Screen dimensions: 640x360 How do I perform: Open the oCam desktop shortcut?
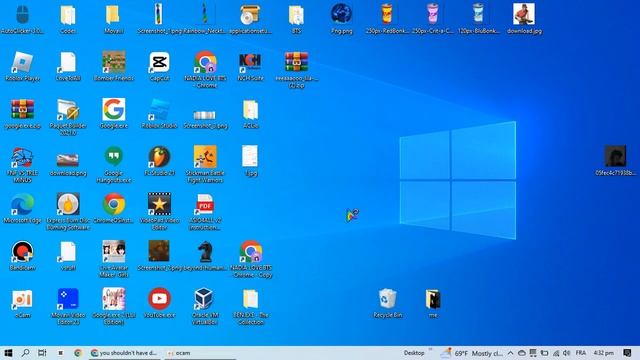point(22,303)
